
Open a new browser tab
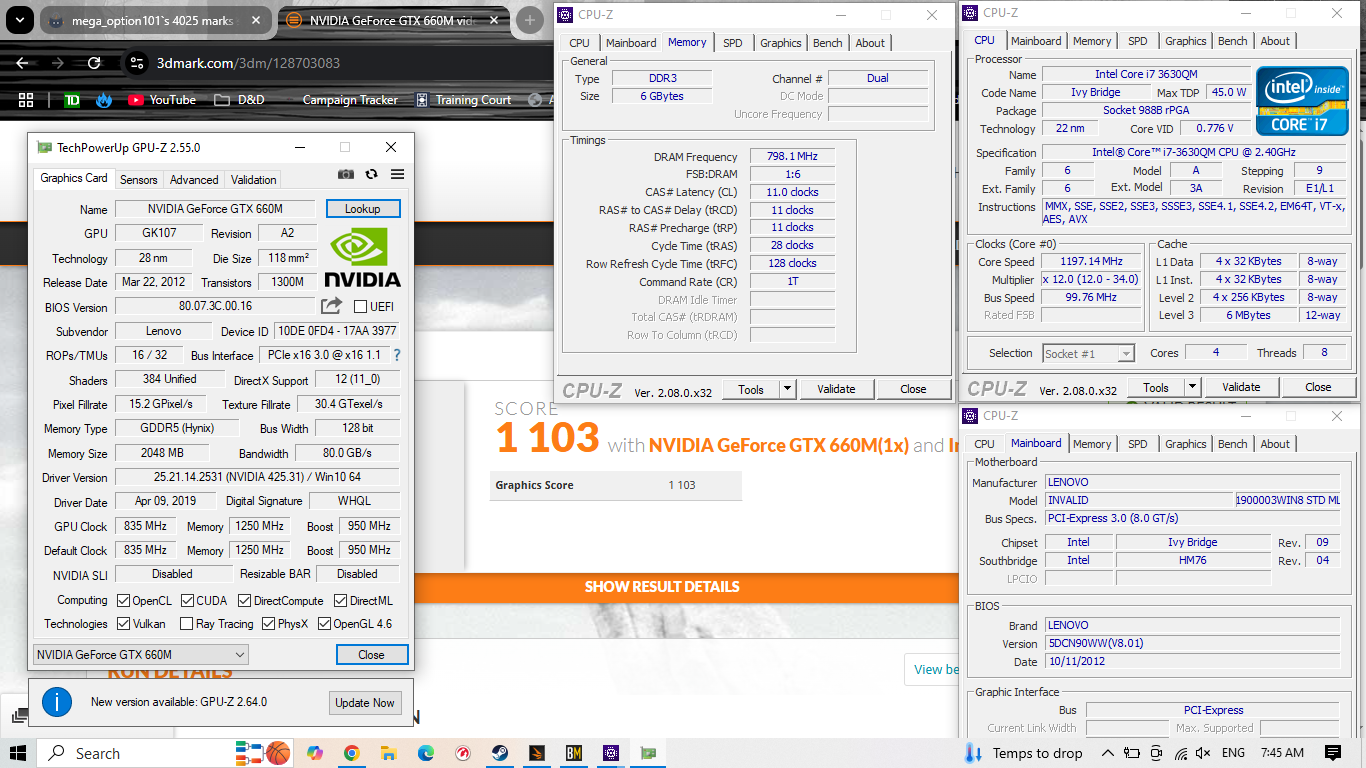click(x=530, y=20)
